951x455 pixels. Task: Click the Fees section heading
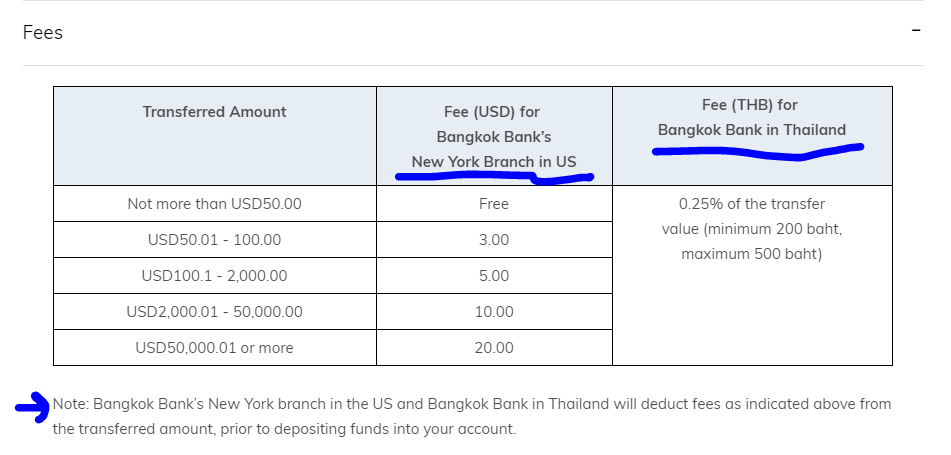coord(42,32)
